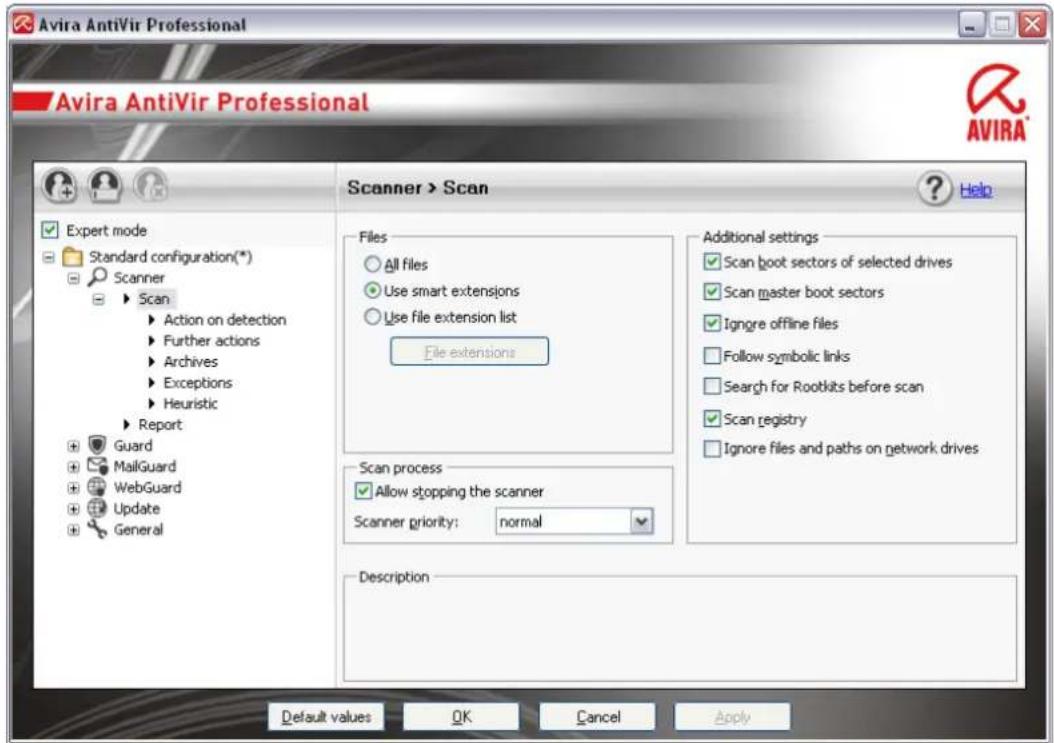1054x743 pixels.
Task: Click the Scanner label in tree
Action: [x=138, y=277]
